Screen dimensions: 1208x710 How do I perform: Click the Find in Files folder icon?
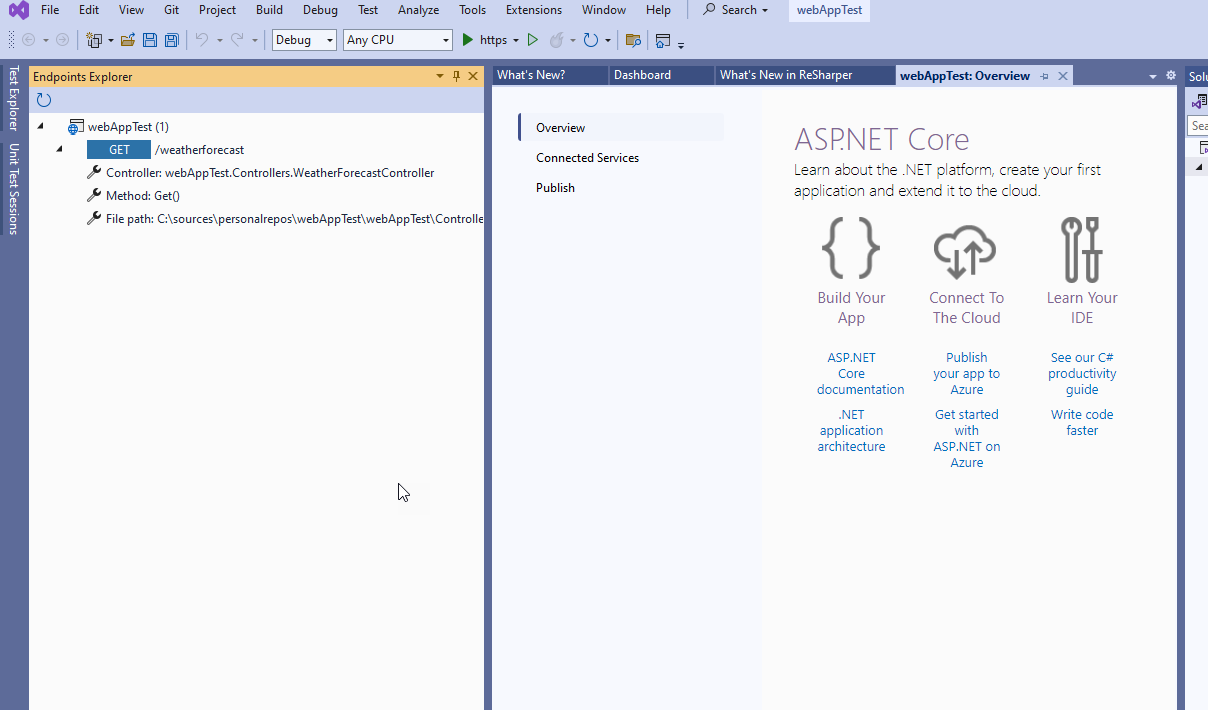632,40
